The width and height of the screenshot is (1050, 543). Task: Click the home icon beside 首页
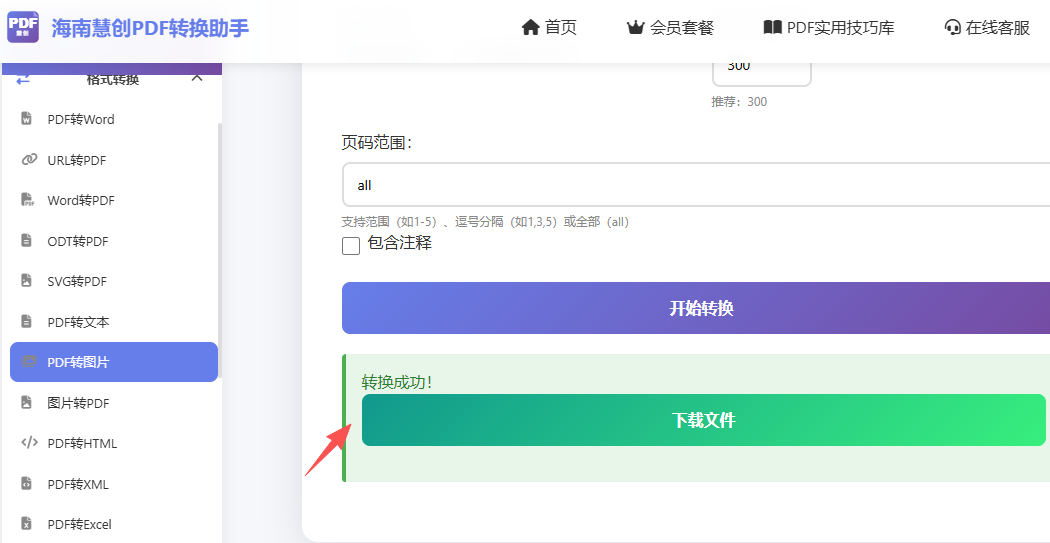530,27
